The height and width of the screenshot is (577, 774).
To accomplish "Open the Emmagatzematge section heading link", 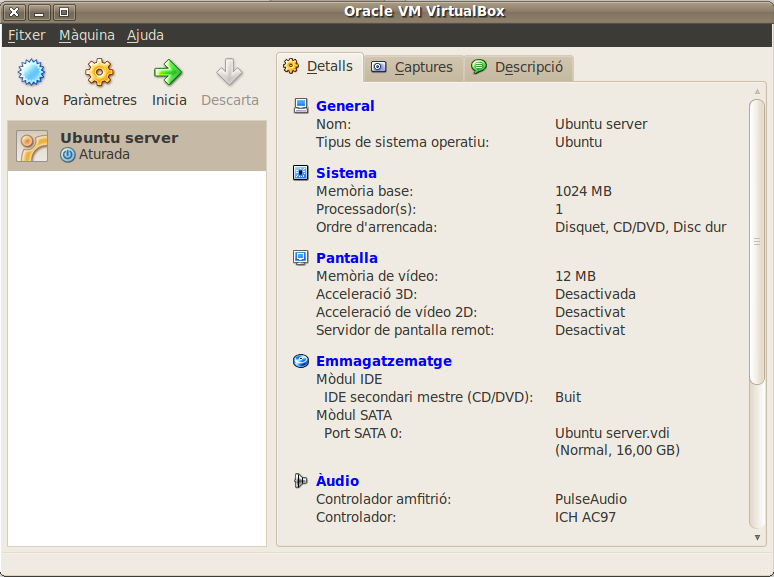I will pos(384,361).
